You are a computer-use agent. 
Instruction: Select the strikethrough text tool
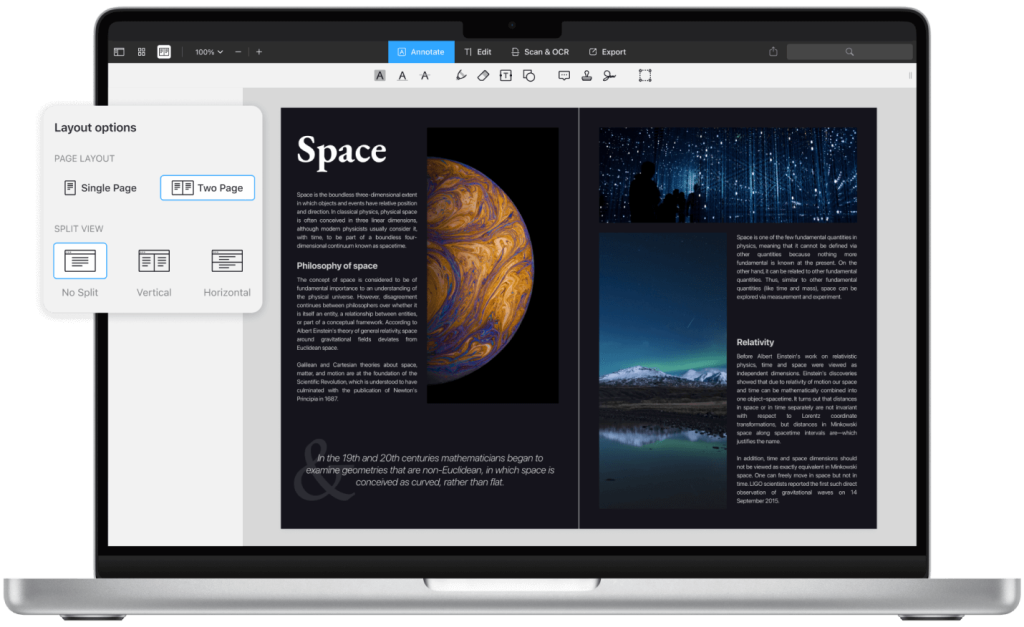pos(424,76)
